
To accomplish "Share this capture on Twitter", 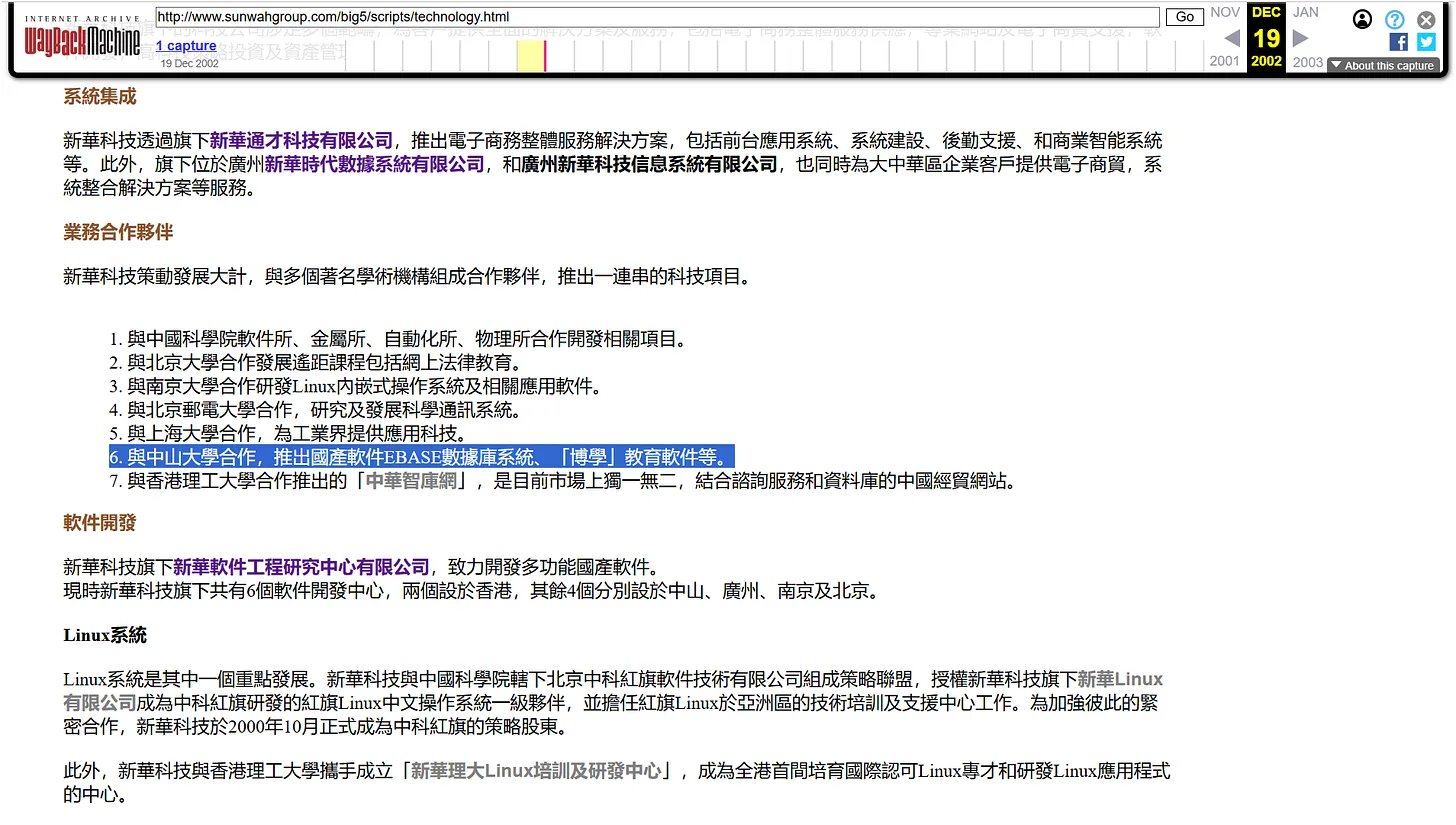I will tap(1426, 42).
